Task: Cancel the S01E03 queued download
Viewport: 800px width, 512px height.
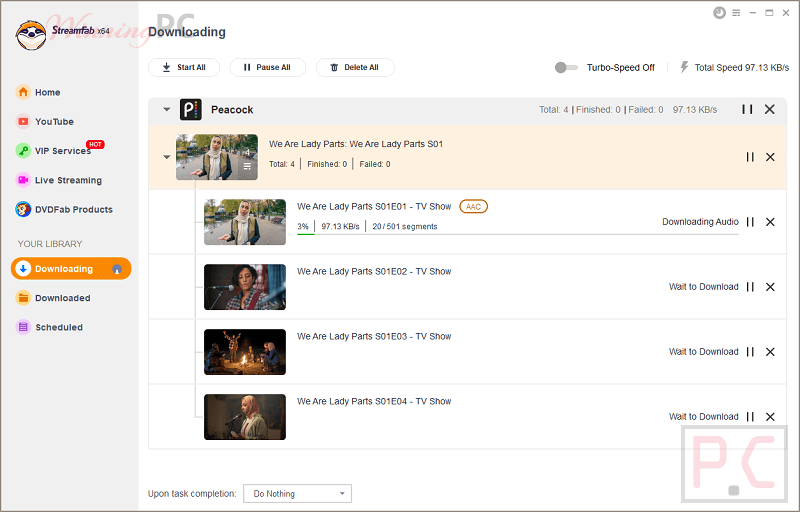Action: [770, 352]
